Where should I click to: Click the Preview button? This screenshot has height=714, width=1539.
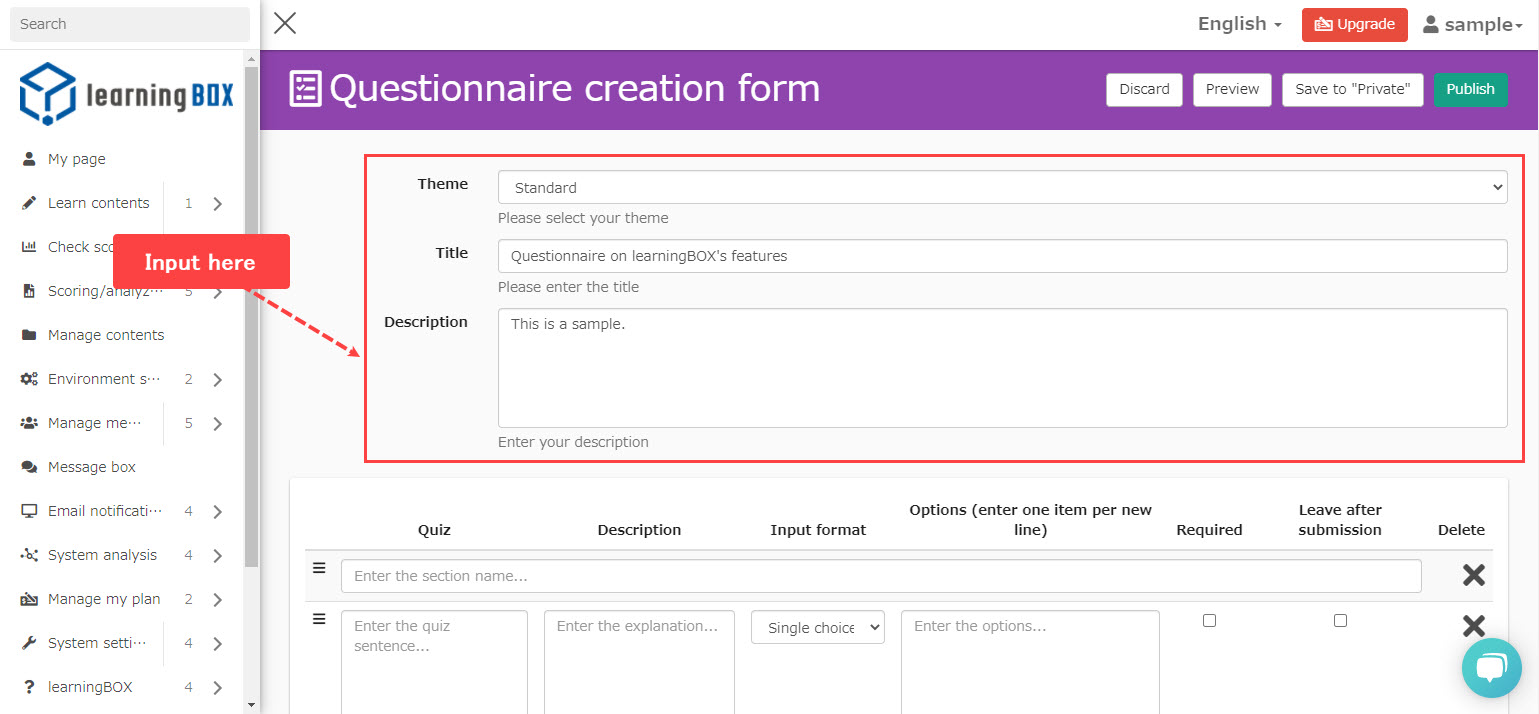coord(1232,89)
